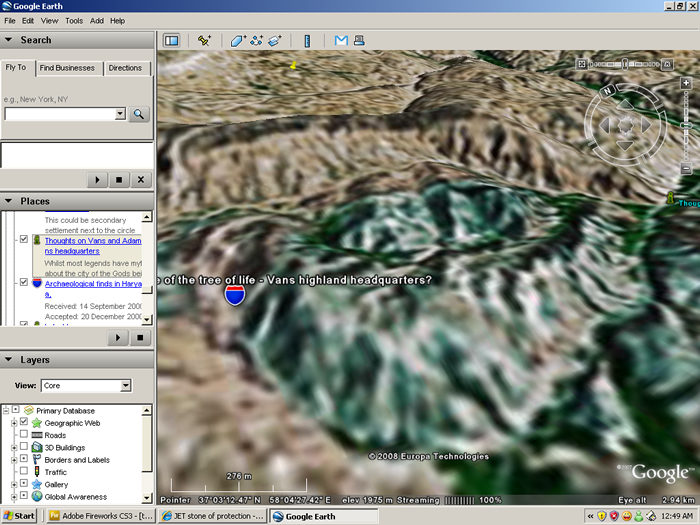Click the tilt top-down view button
700x525 pixels.
tap(582, 64)
